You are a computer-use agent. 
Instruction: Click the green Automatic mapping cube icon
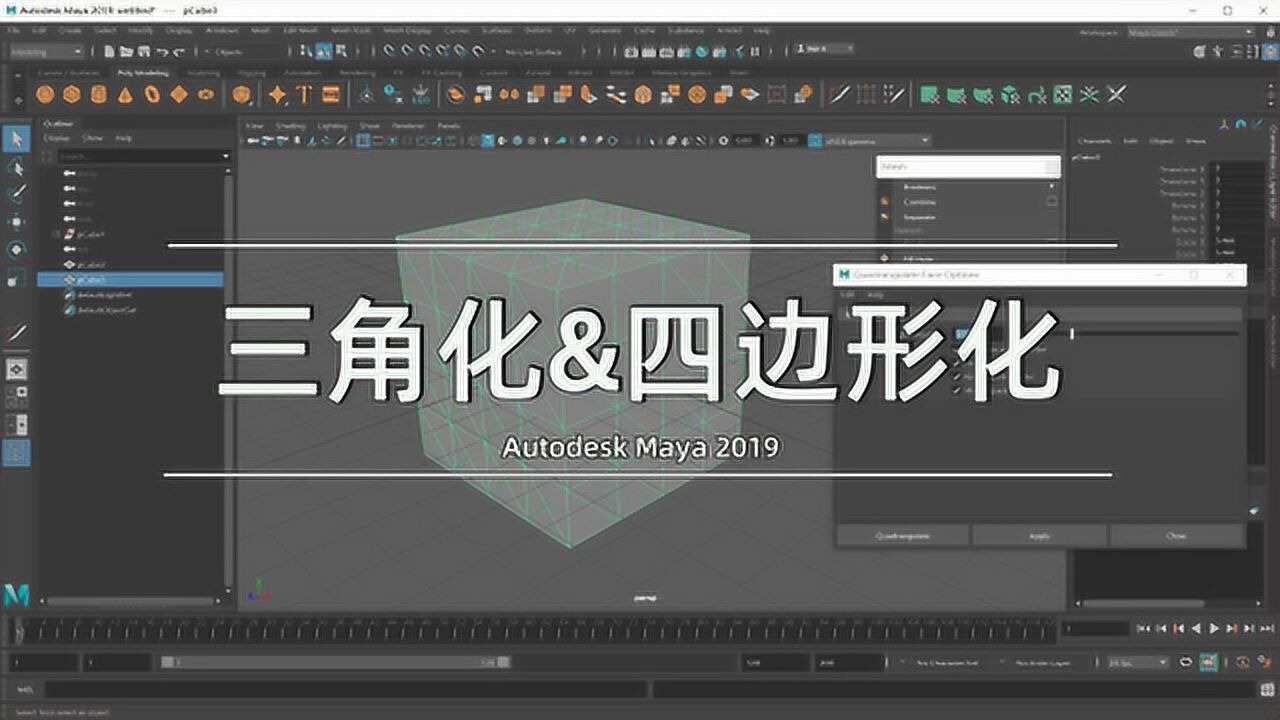[1010, 94]
